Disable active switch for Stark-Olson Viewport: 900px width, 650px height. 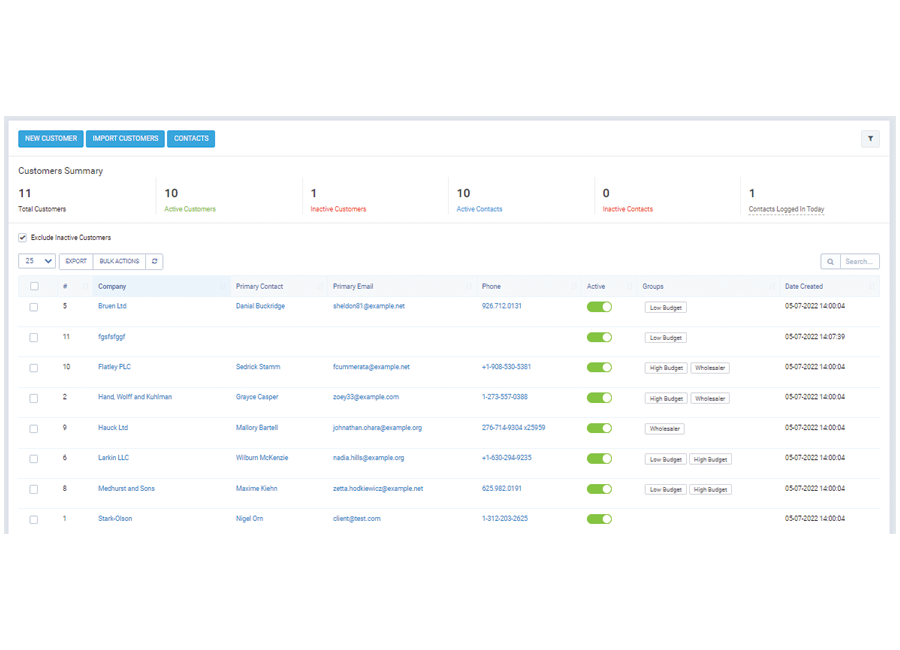pos(599,519)
